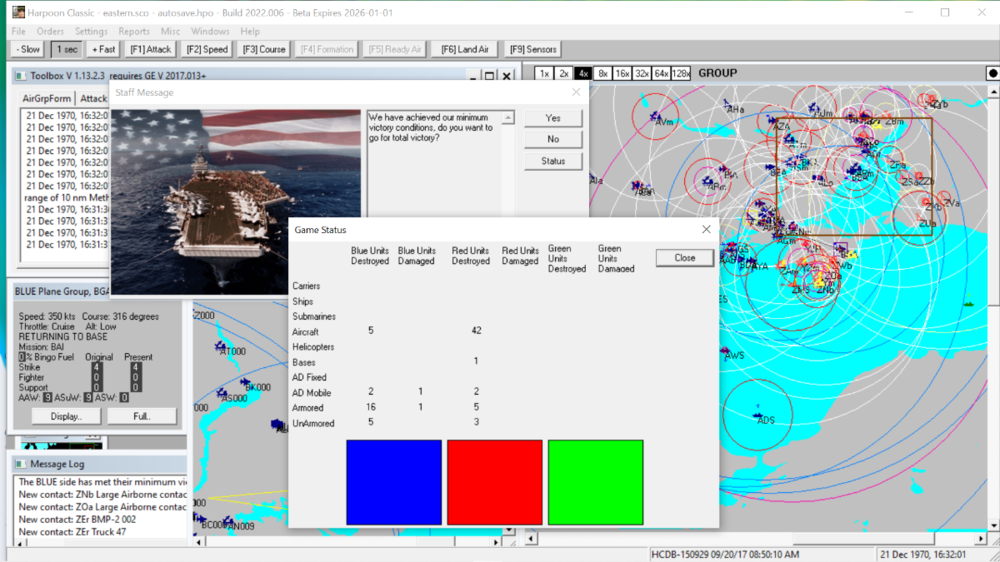Click 'New contact: ZEr BMP-2 002' log entry

[77, 519]
